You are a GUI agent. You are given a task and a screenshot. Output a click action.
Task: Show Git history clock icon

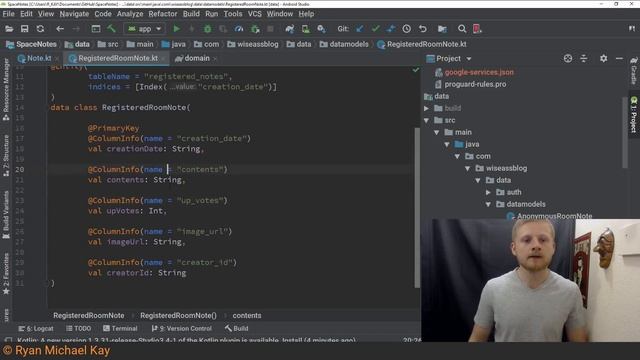coord(407,29)
